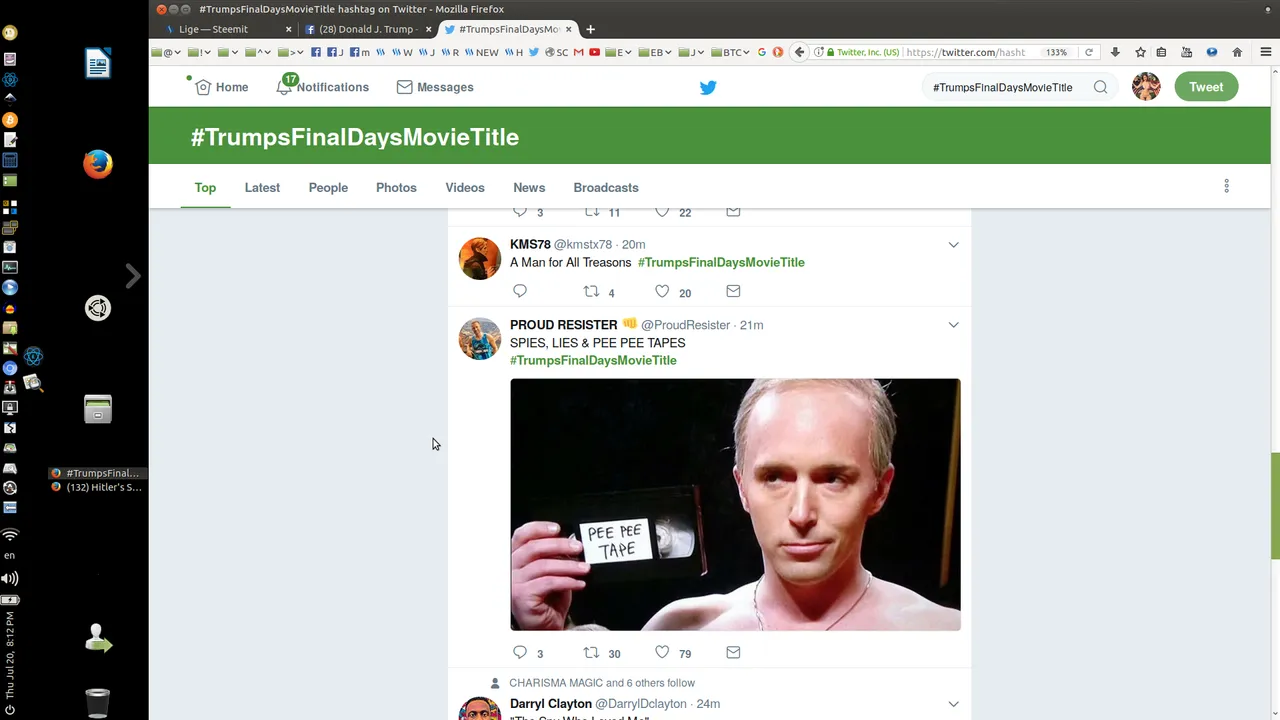Click the Twitter bird logo in the header

point(708,87)
